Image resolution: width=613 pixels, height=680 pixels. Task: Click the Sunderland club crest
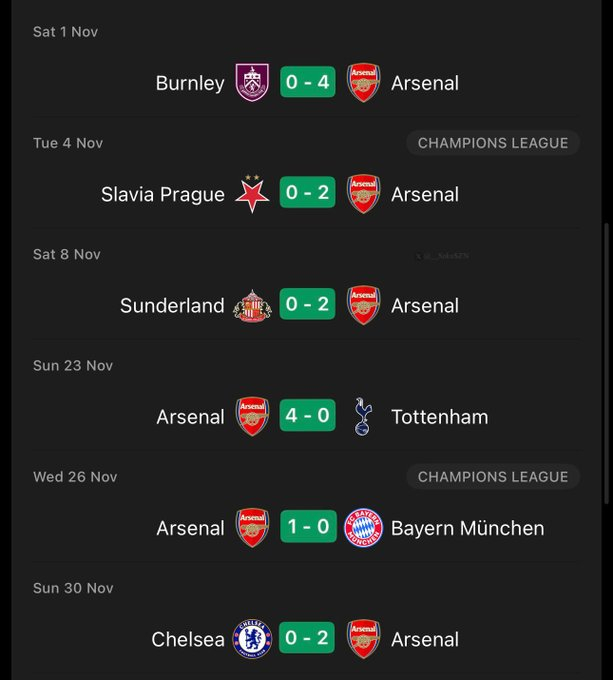point(252,306)
